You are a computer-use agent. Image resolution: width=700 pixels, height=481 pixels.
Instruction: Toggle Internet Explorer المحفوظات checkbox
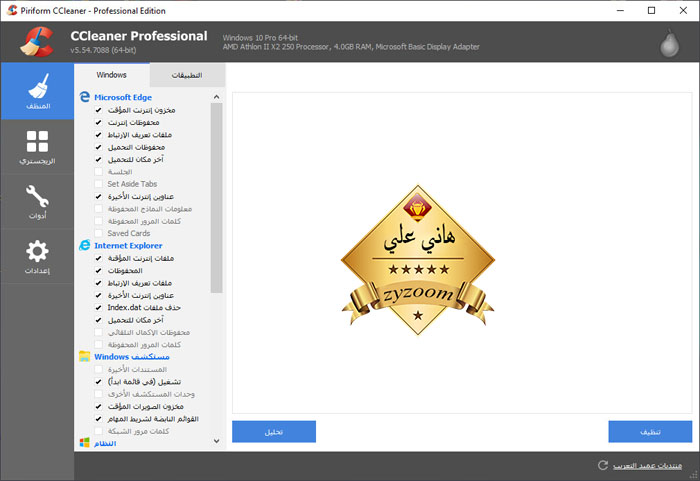(99, 271)
